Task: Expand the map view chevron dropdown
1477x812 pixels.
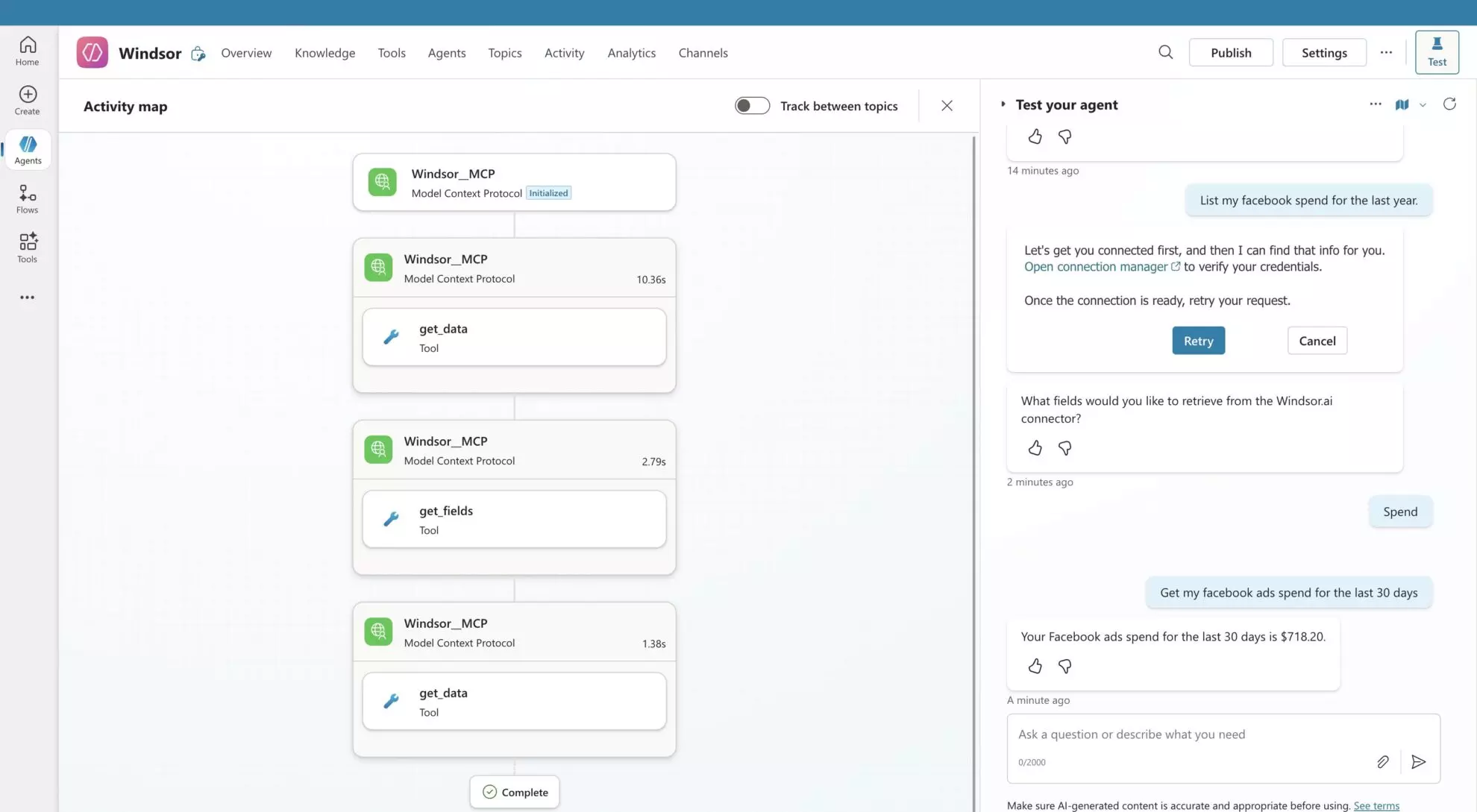Action: coord(1423,104)
